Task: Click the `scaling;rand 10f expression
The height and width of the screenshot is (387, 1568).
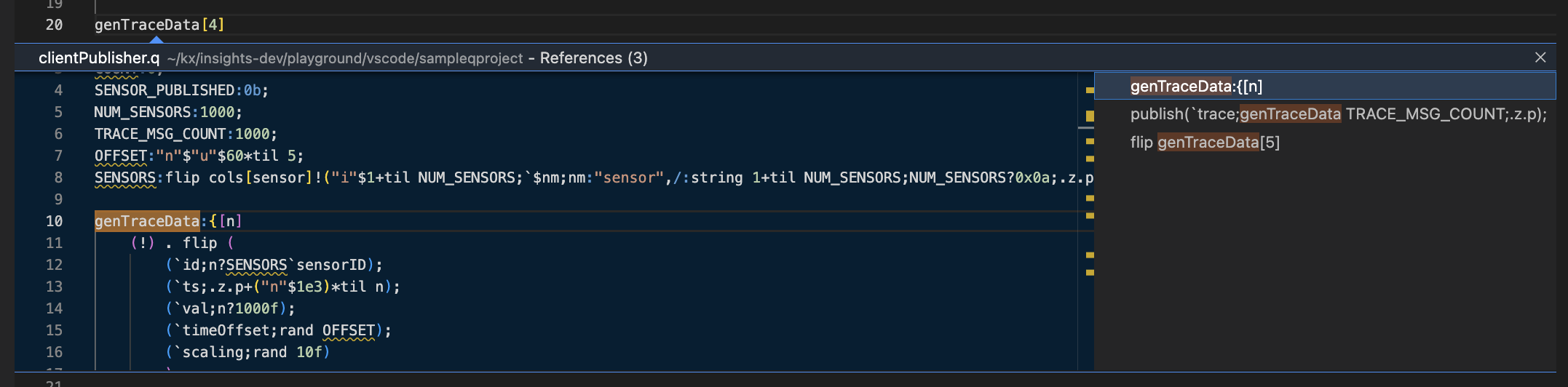Action: pos(248,352)
